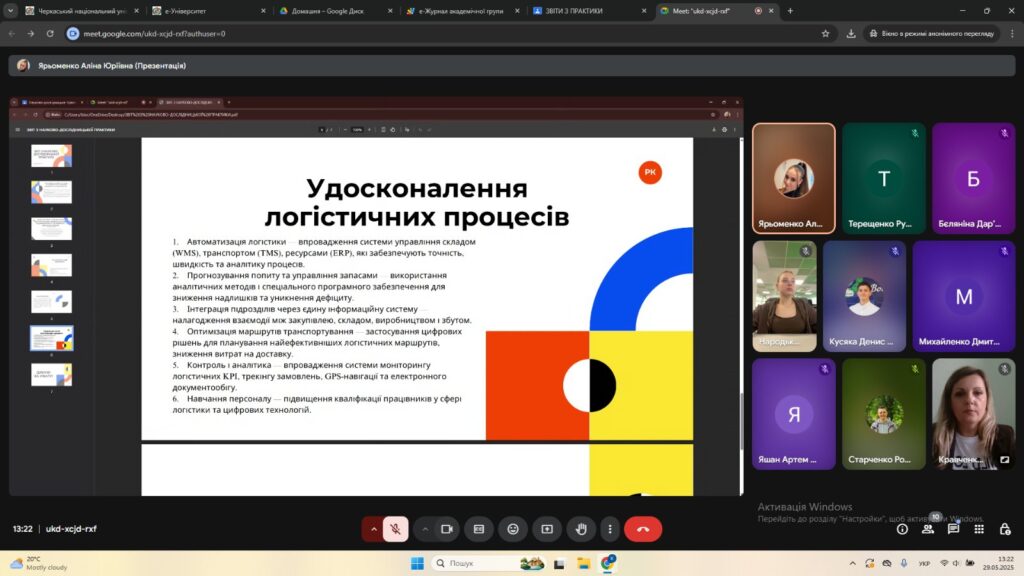Bookmark this page with the star icon

tap(825, 33)
